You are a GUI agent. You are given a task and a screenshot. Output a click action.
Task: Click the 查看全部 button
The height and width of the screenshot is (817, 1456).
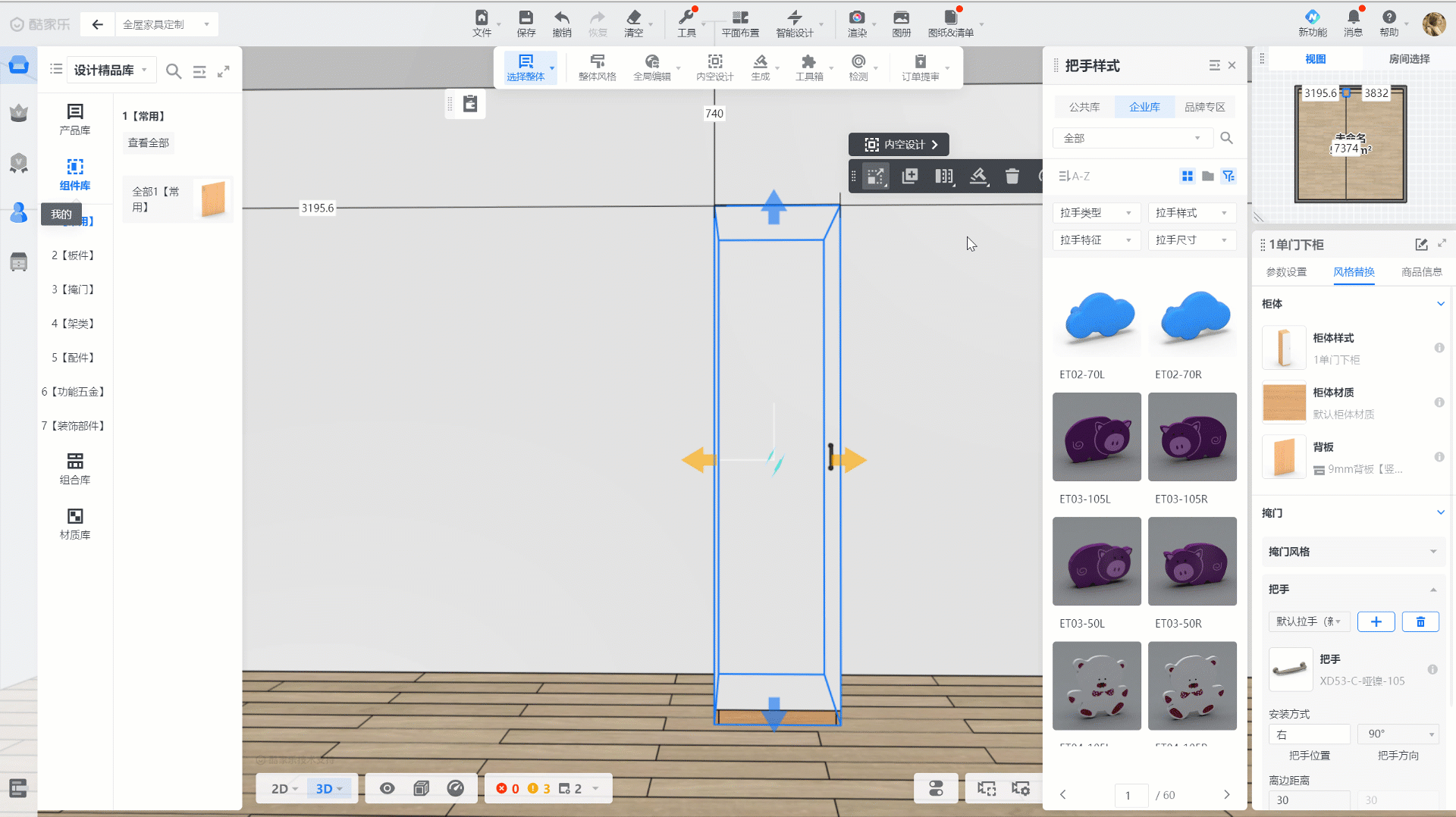click(149, 143)
